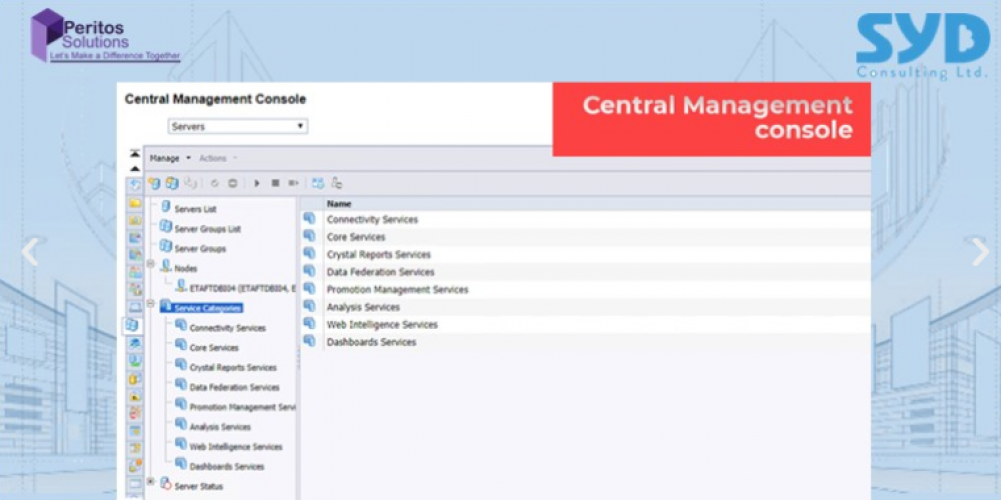This screenshot has height=500, width=1001.
Task: Select Data Federation Services in the left tree
Action: coord(234,388)
